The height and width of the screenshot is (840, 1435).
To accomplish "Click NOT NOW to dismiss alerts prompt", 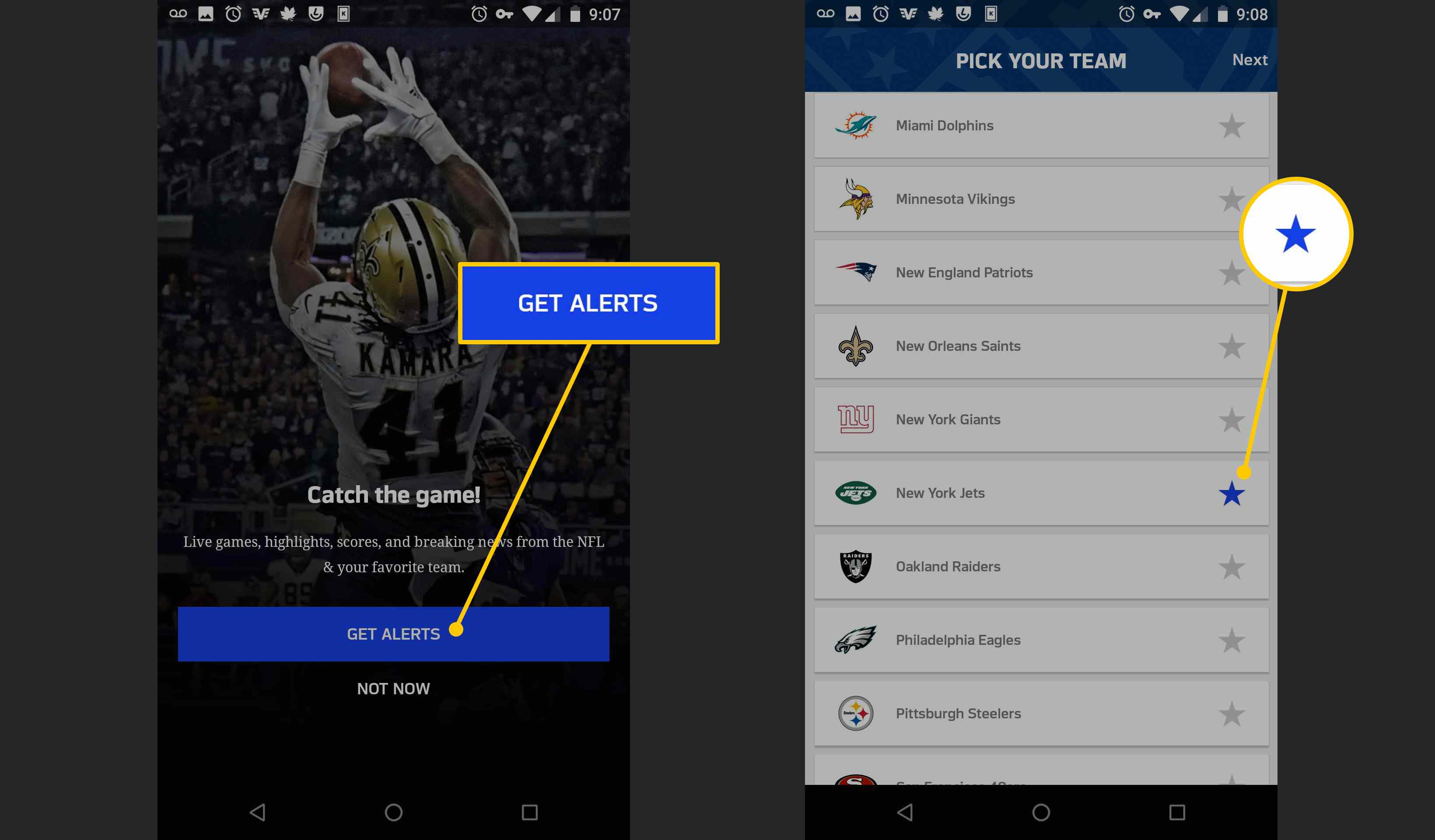I will point(393,688).
